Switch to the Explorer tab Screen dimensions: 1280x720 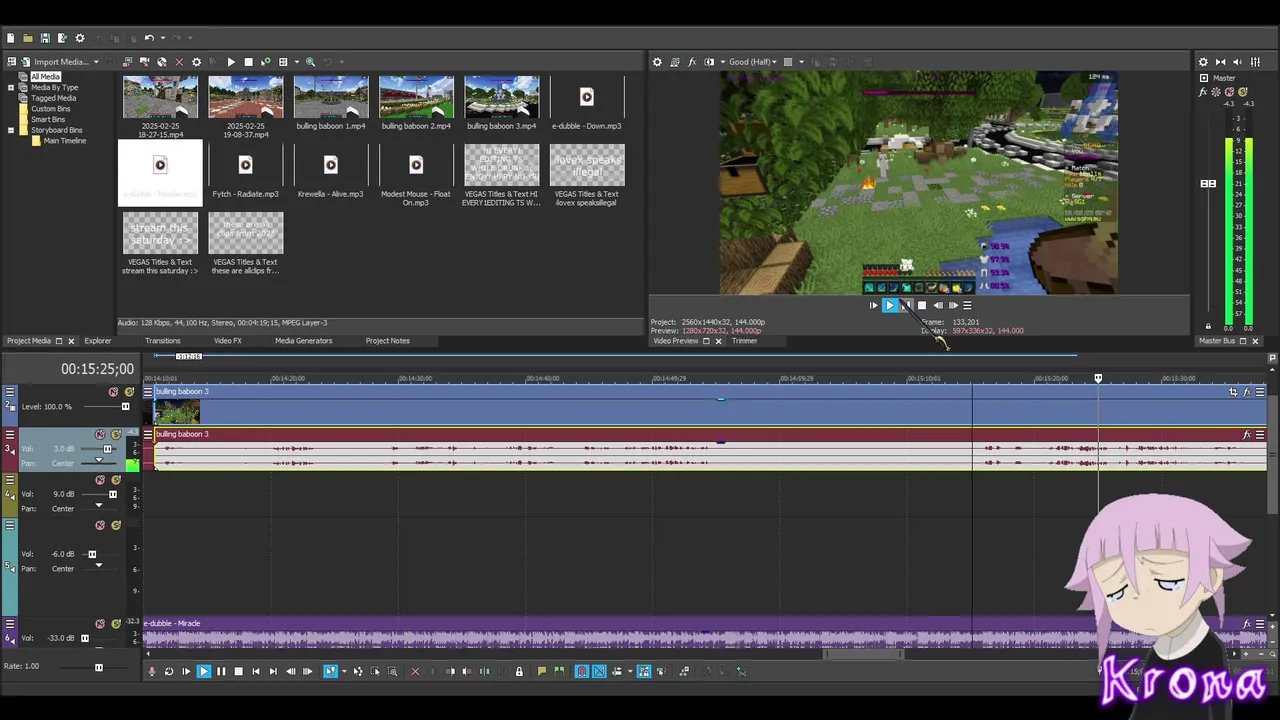tap(98, 341)
